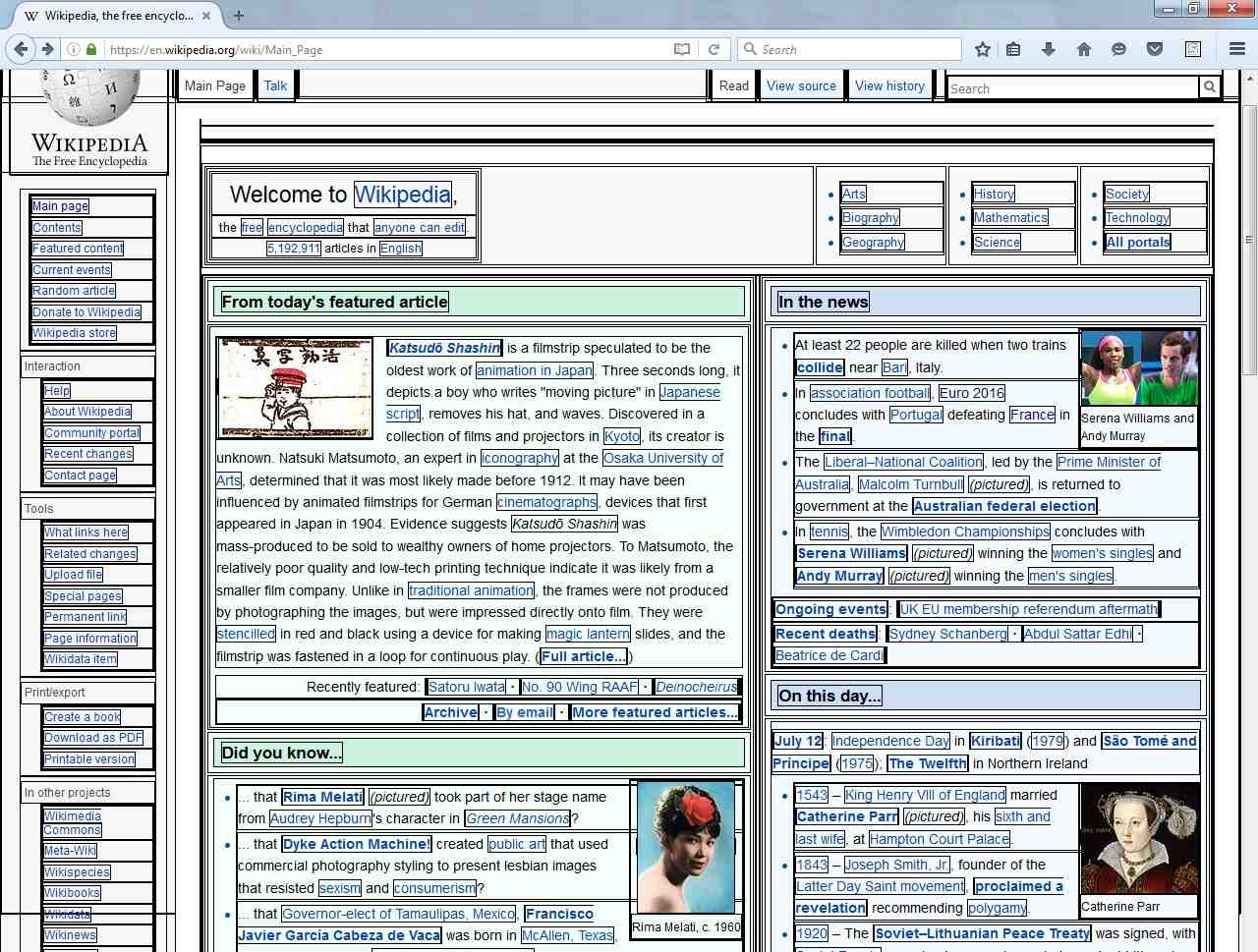Open Donate to Wikipedia link

click(x=86, y=312)
